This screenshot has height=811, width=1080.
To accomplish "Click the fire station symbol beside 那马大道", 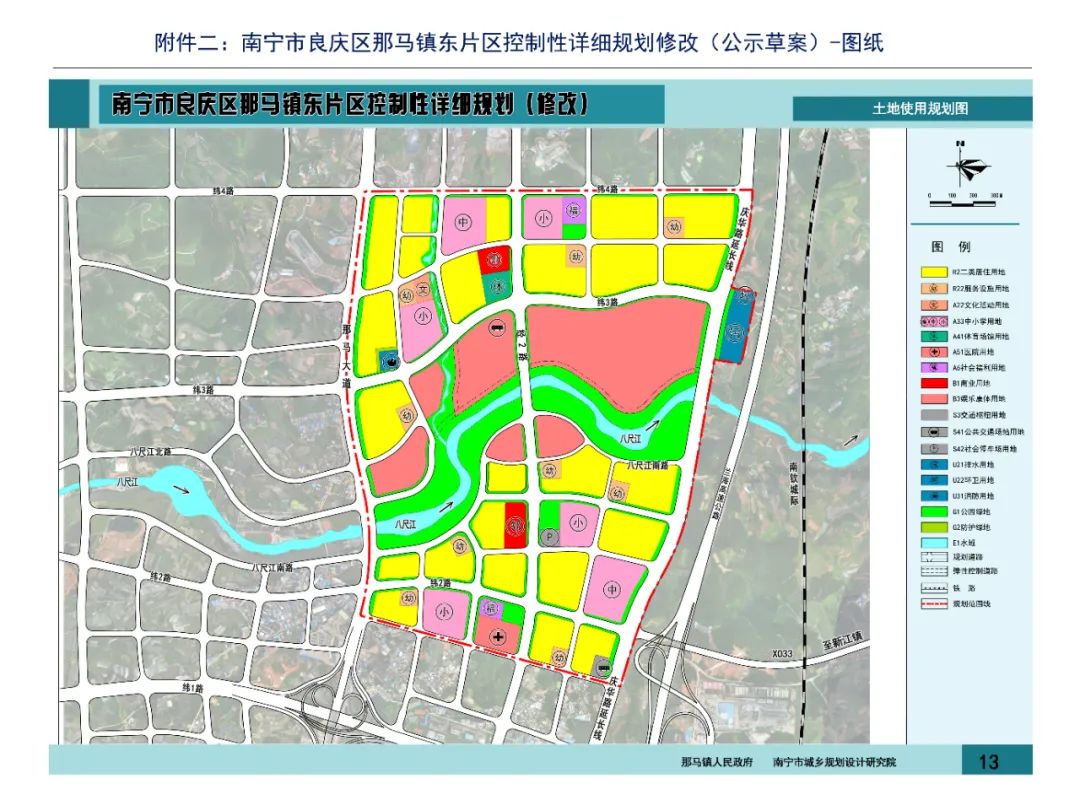I will (x=389, y=361).
